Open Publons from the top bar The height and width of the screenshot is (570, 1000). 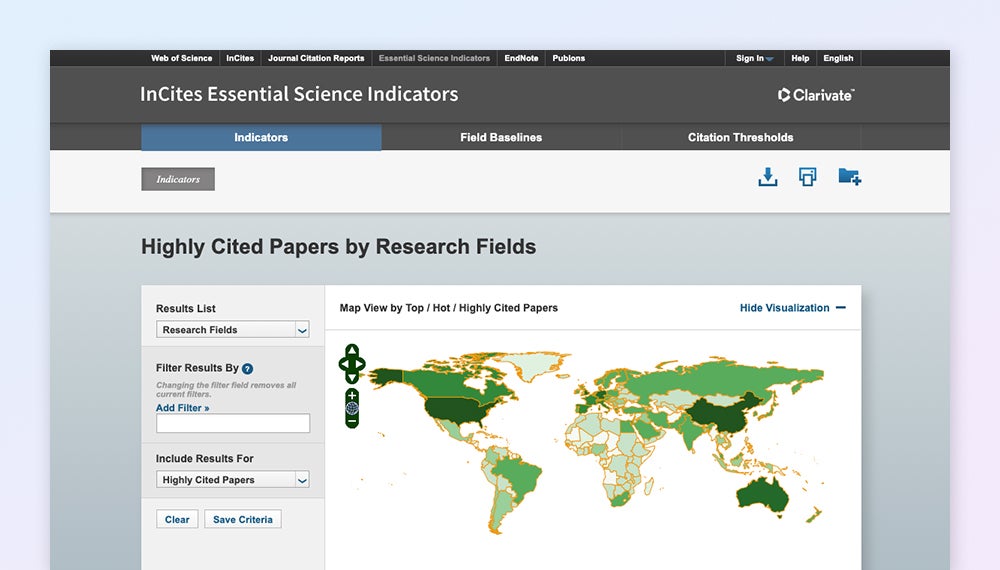click(x=569, y=58)
